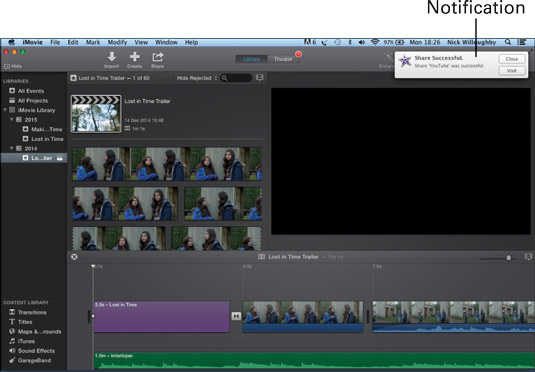Open the Notification Center icon

tap(521, 42)
